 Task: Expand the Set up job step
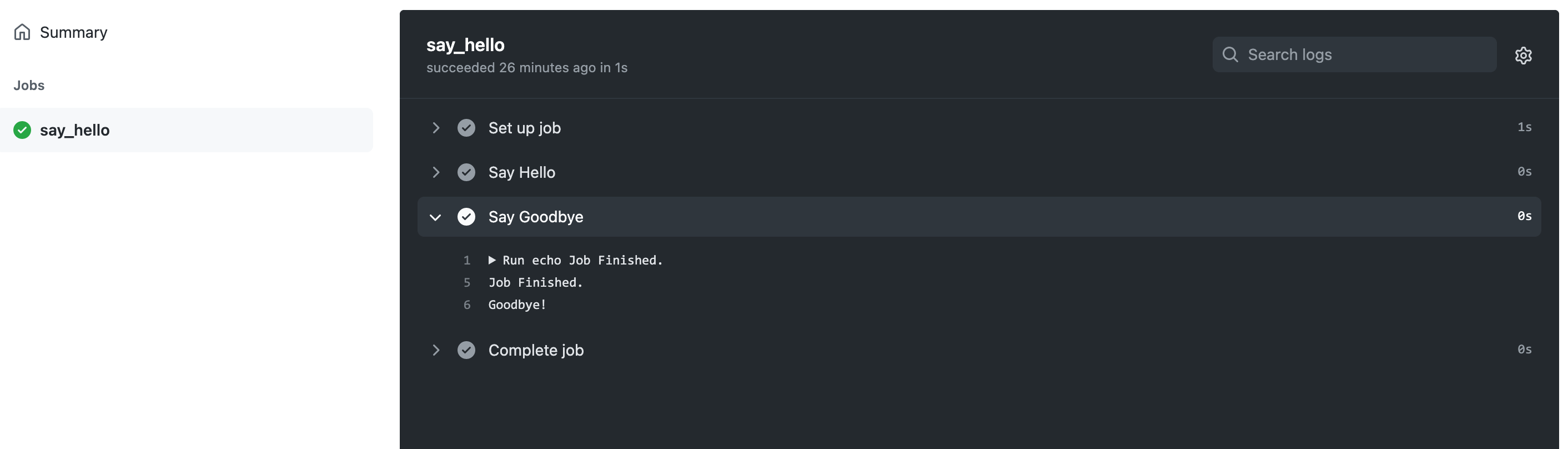[436, 128]
